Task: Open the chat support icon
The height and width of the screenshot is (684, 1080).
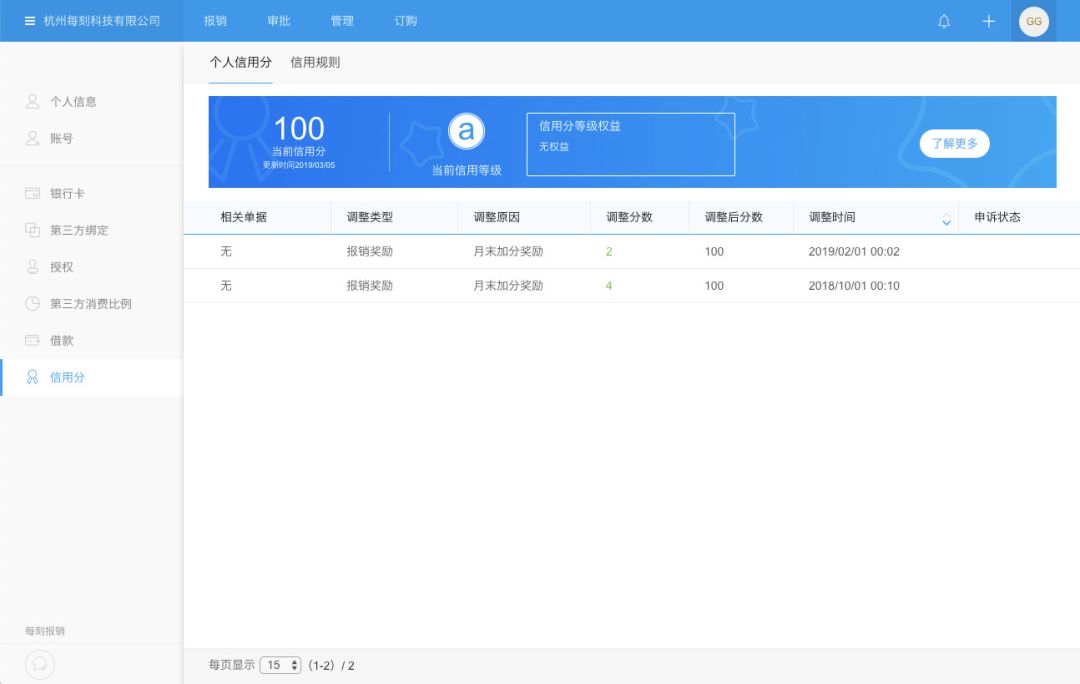Action: click(40, 664)
